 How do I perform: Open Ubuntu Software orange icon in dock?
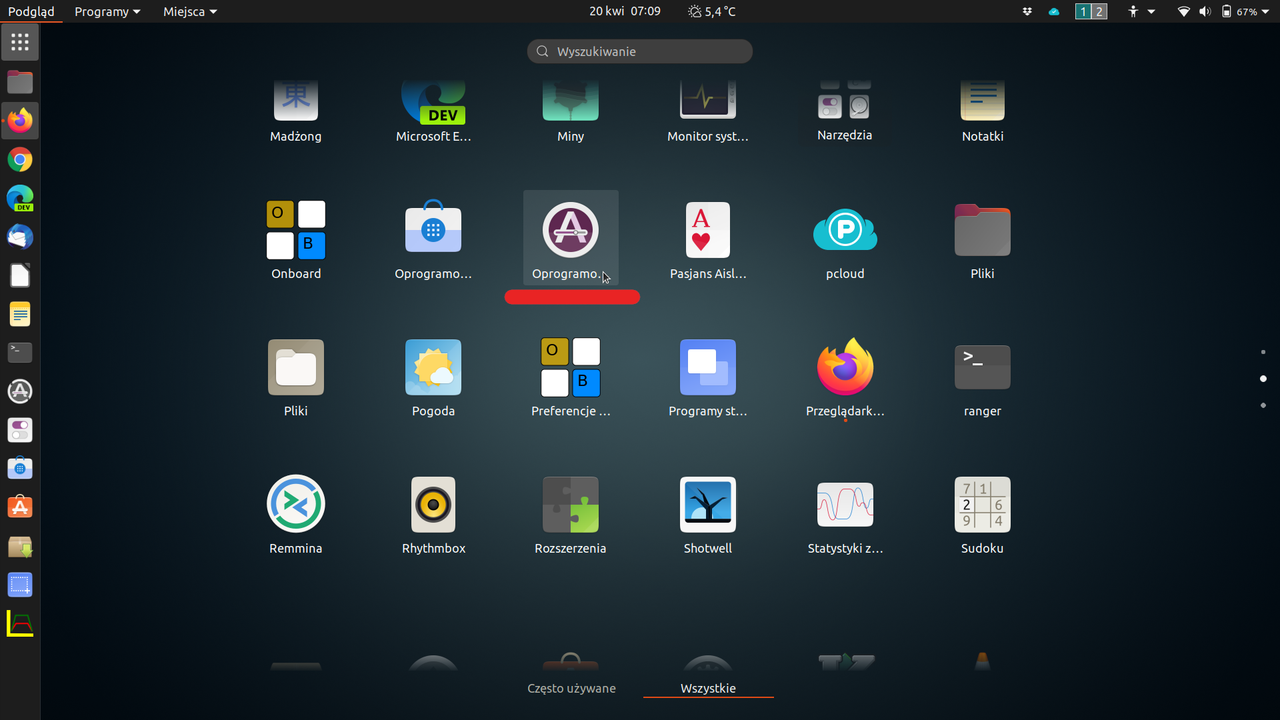(20, 507)
